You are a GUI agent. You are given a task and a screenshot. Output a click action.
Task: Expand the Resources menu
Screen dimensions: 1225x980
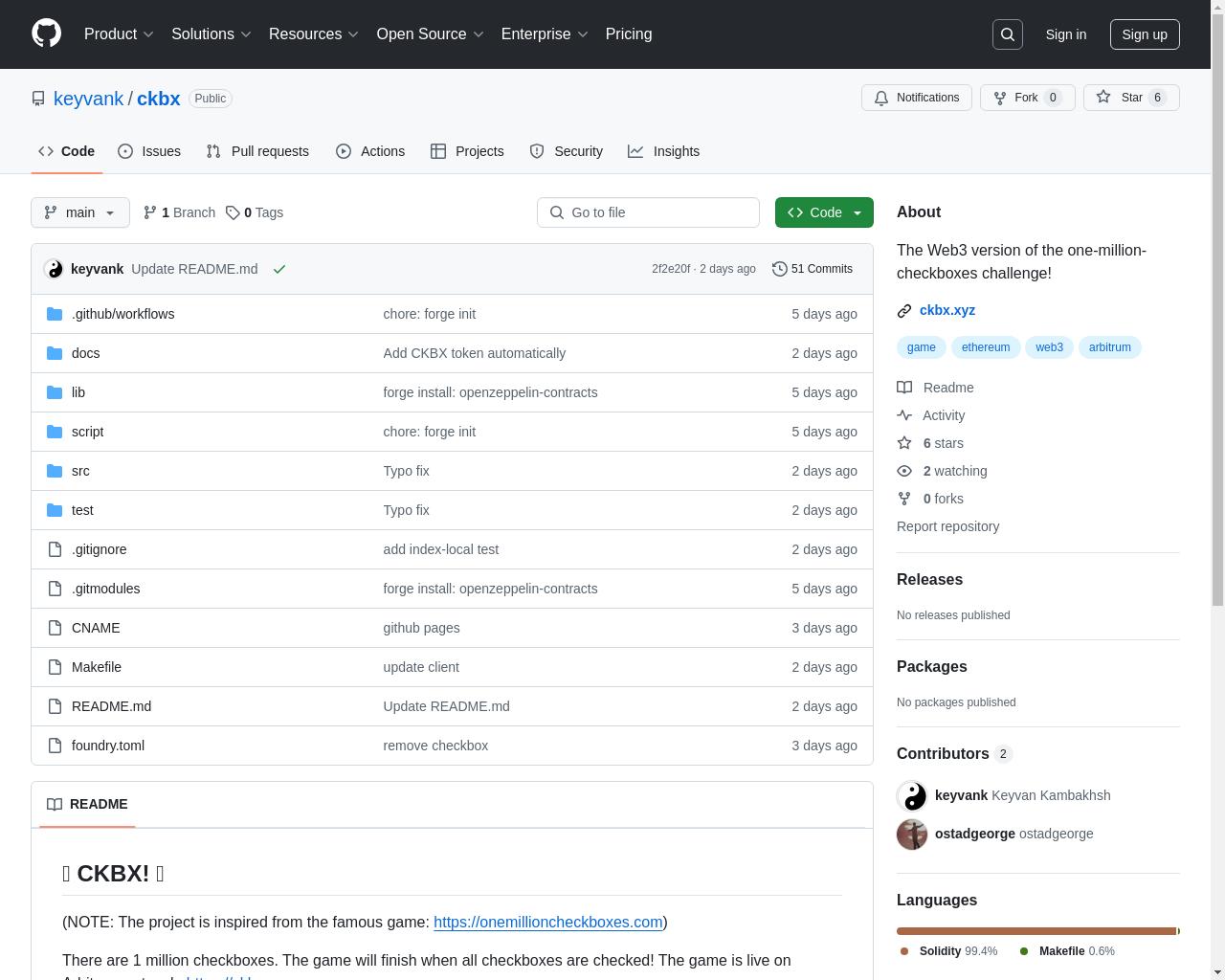[314, 34]
